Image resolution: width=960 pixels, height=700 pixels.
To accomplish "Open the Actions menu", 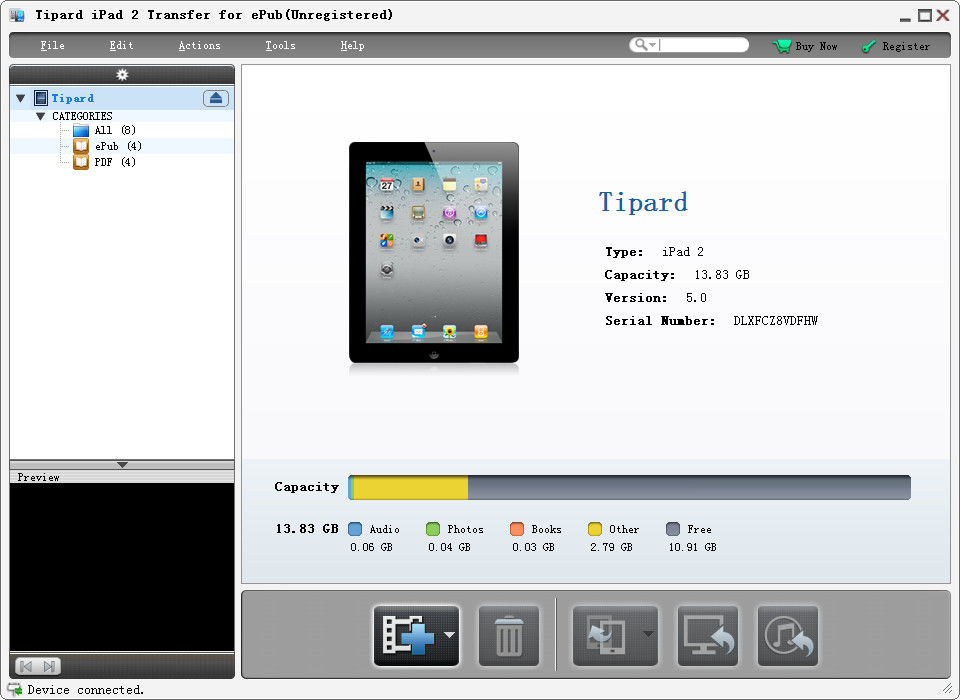I will coord(200,45).
